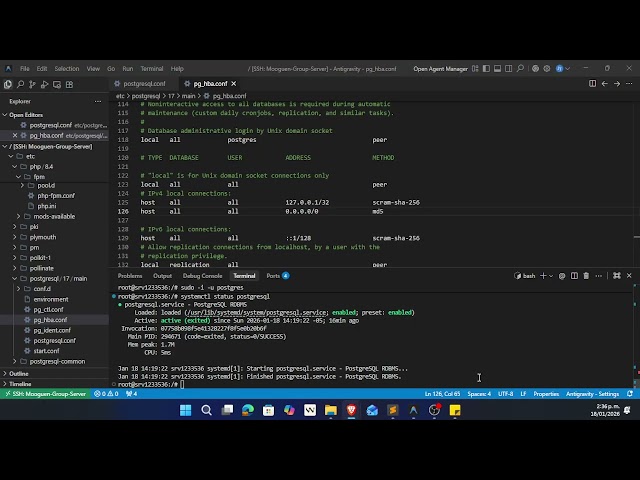Close the terminal panel
Screen dimensions: 640x480
(x=629, y=276)
